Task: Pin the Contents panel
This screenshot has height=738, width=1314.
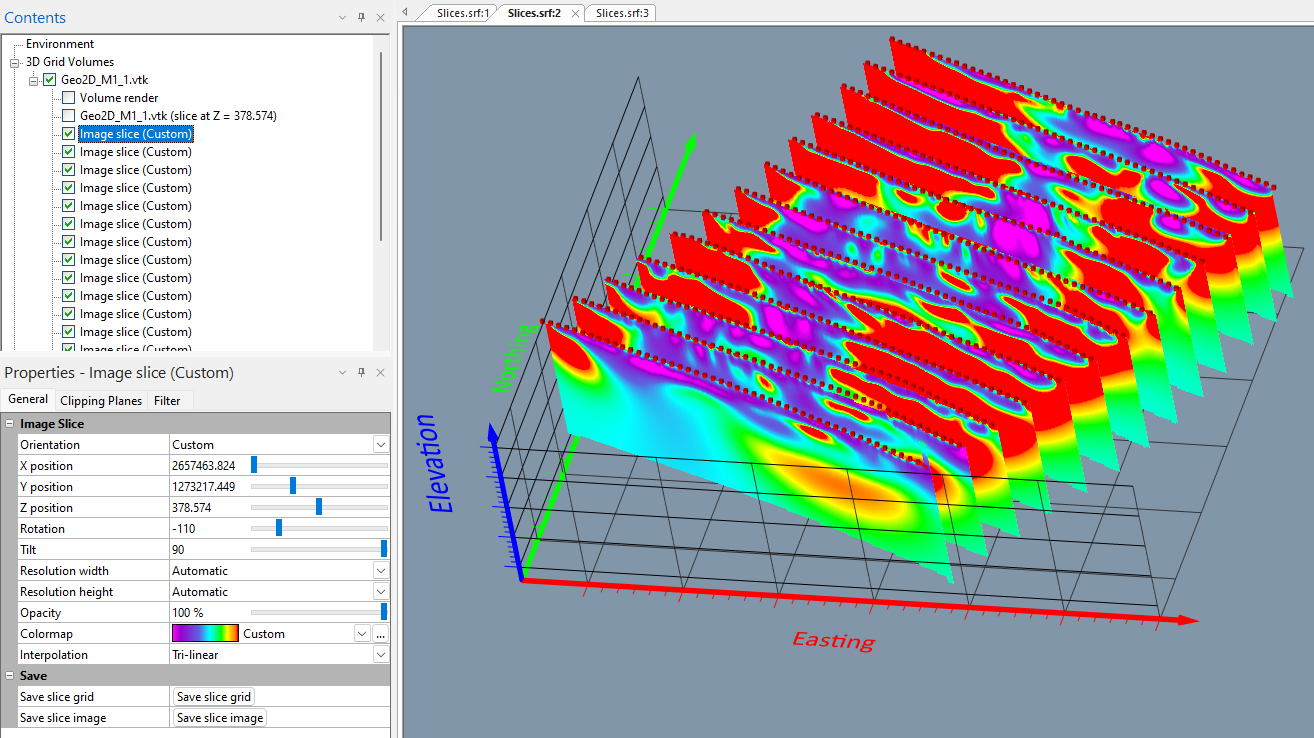Action: coord(361,18)
